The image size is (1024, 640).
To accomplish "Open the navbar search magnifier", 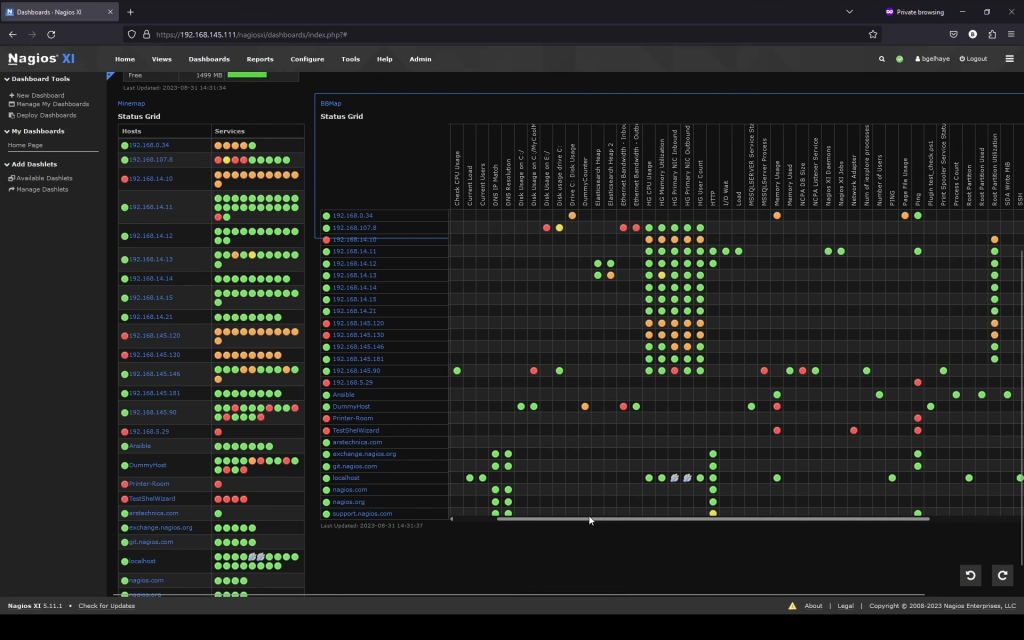I will click(x=881, y=59).
